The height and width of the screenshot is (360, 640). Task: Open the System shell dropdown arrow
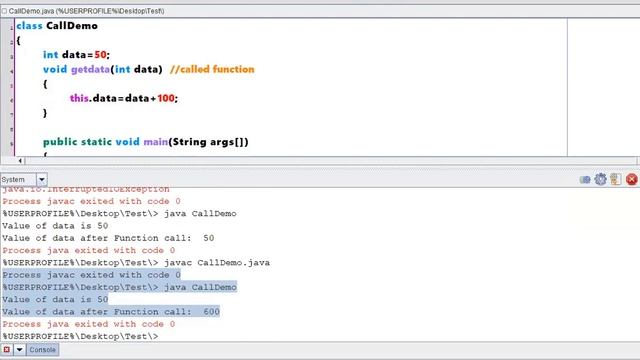click(x=42, y=180)
